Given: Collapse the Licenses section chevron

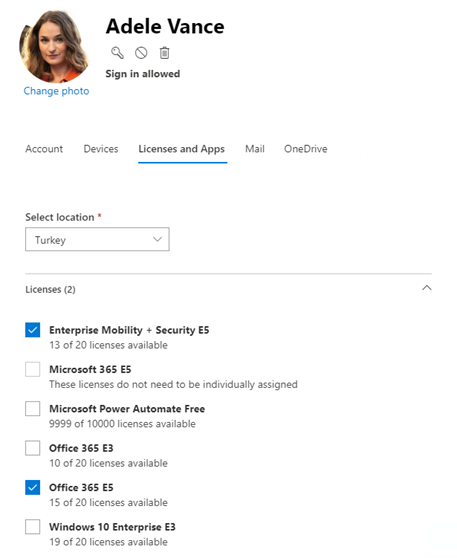Looking at the screenshot, I should [427, 288].
